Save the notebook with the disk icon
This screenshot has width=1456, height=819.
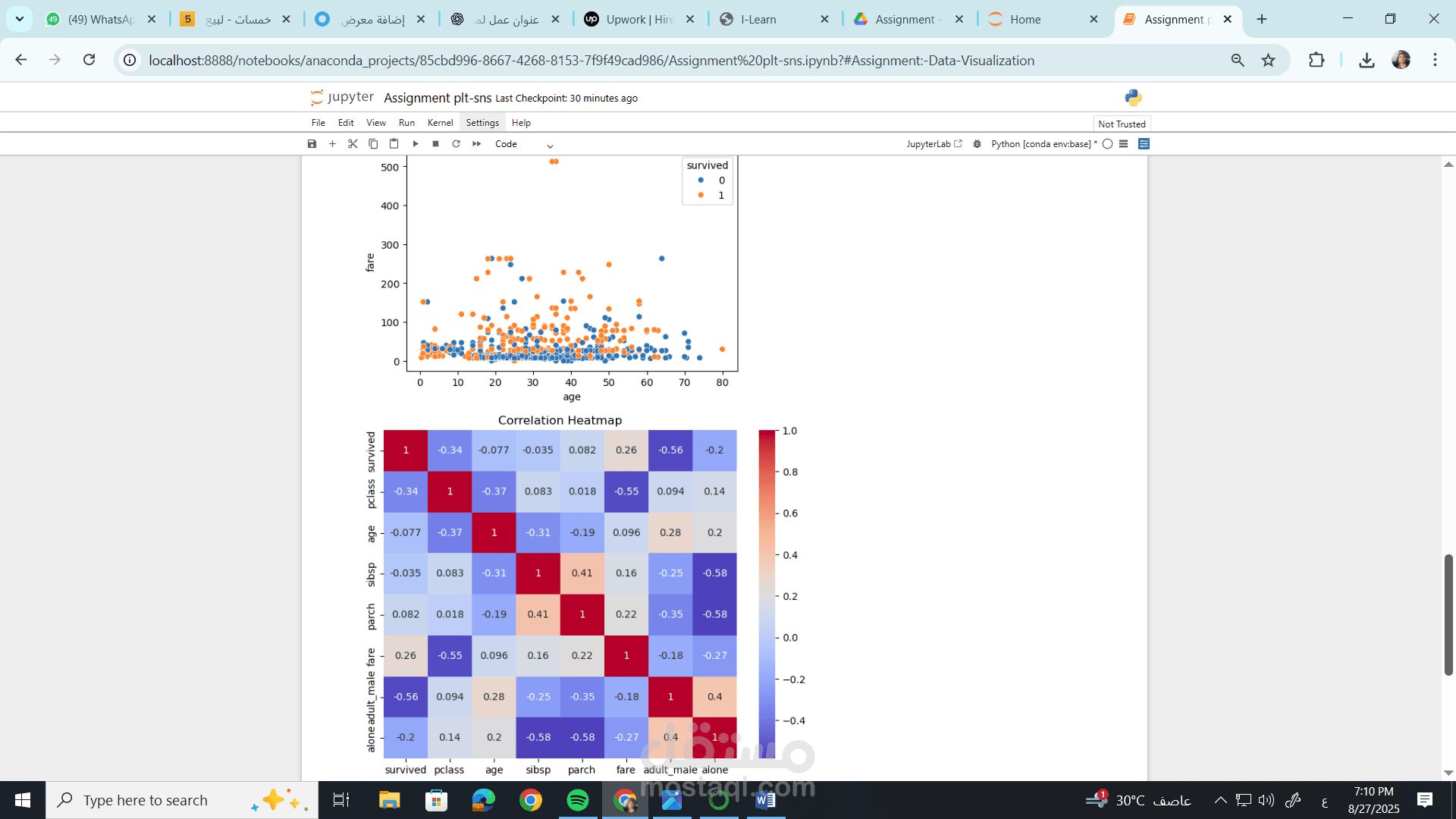tap(312, 144)
